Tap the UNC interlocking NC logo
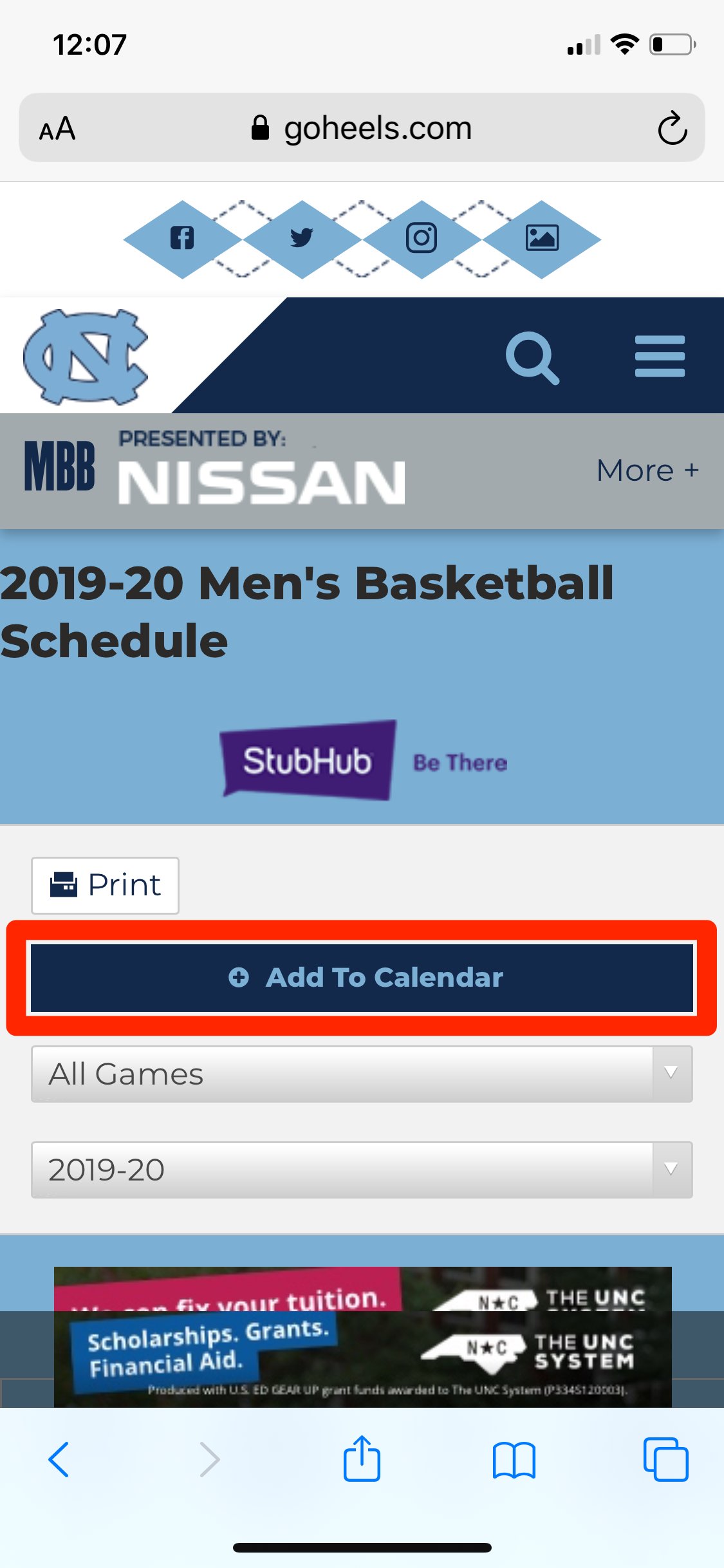 point(86,356)
